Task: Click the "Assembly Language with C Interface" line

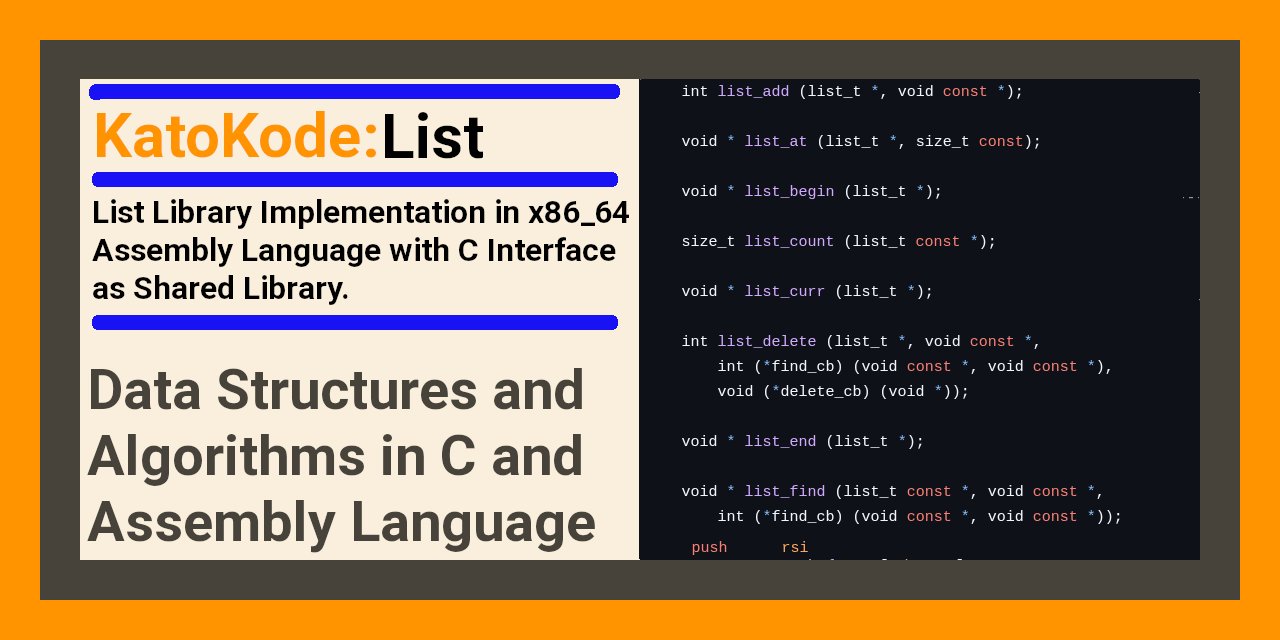Action: 354,251
